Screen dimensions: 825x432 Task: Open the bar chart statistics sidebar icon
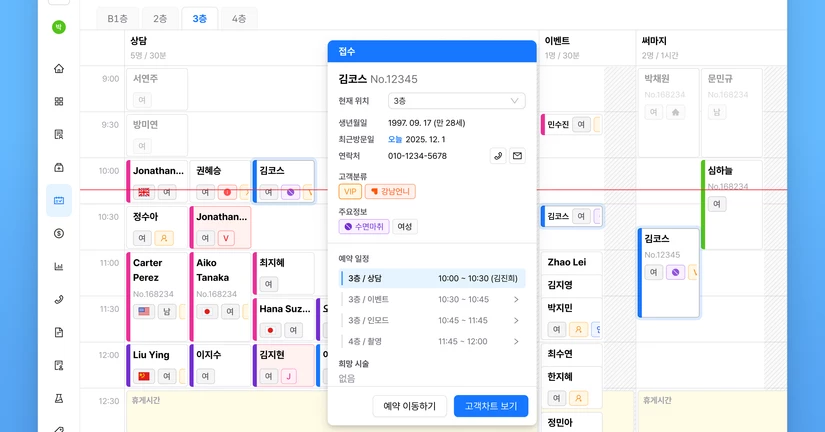tap(59, 266)
